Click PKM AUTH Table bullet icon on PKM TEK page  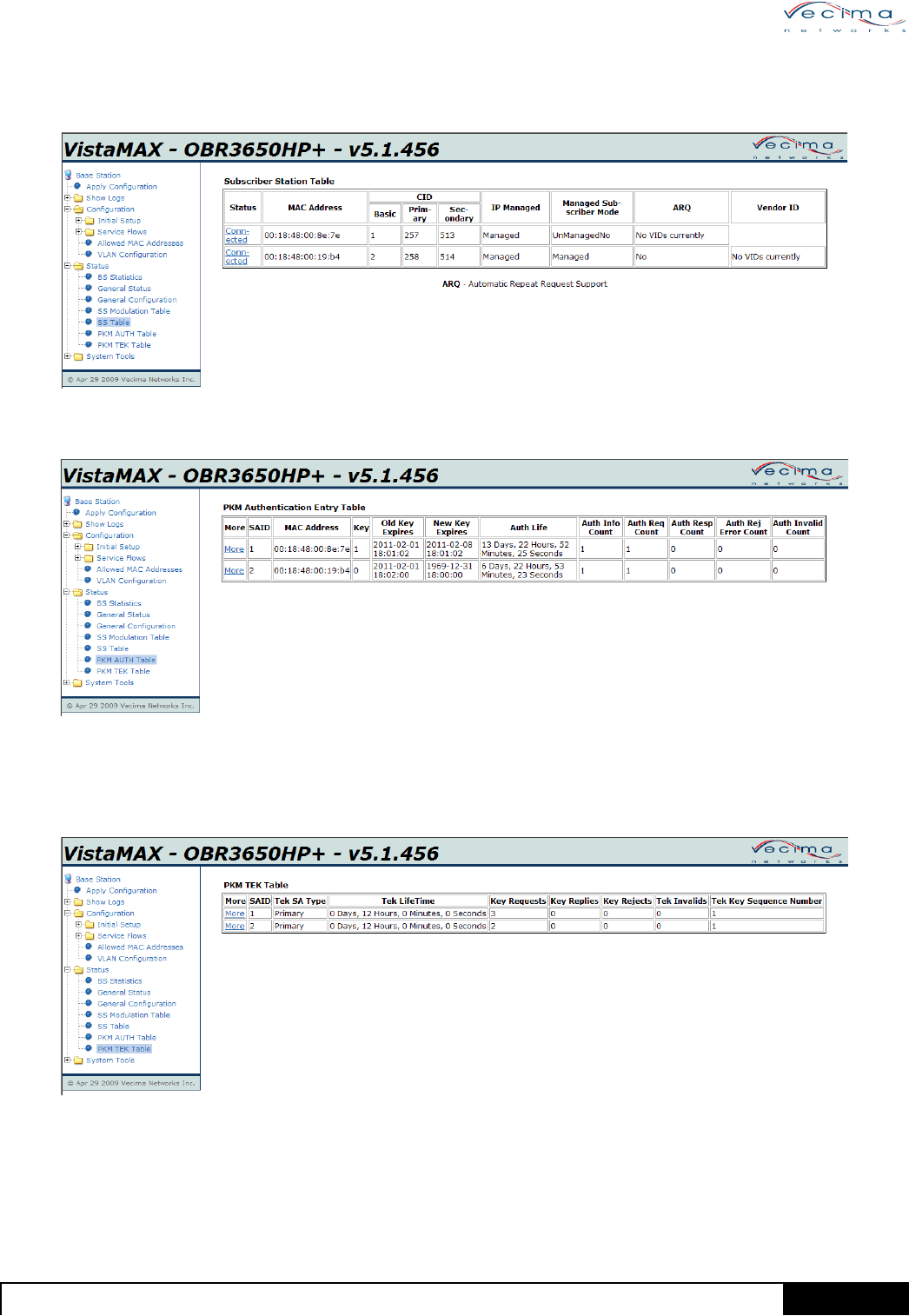pyautogui.click(x=89, y=1037)
